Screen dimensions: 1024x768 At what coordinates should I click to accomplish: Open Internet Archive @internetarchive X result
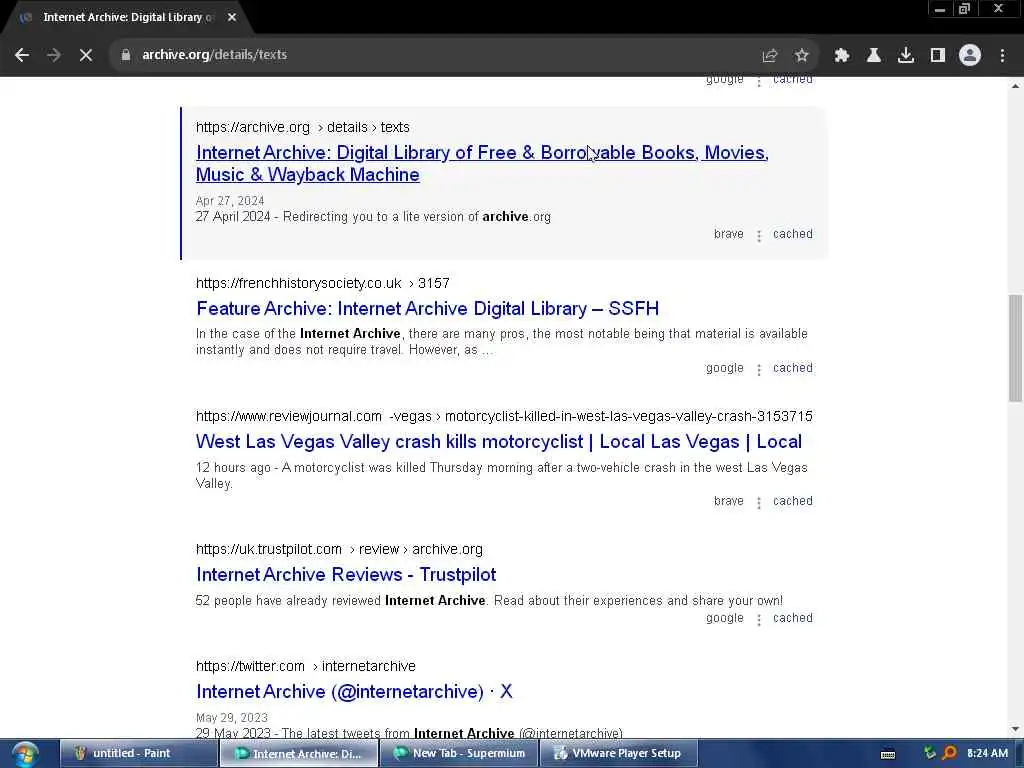[x=354, y=692]
